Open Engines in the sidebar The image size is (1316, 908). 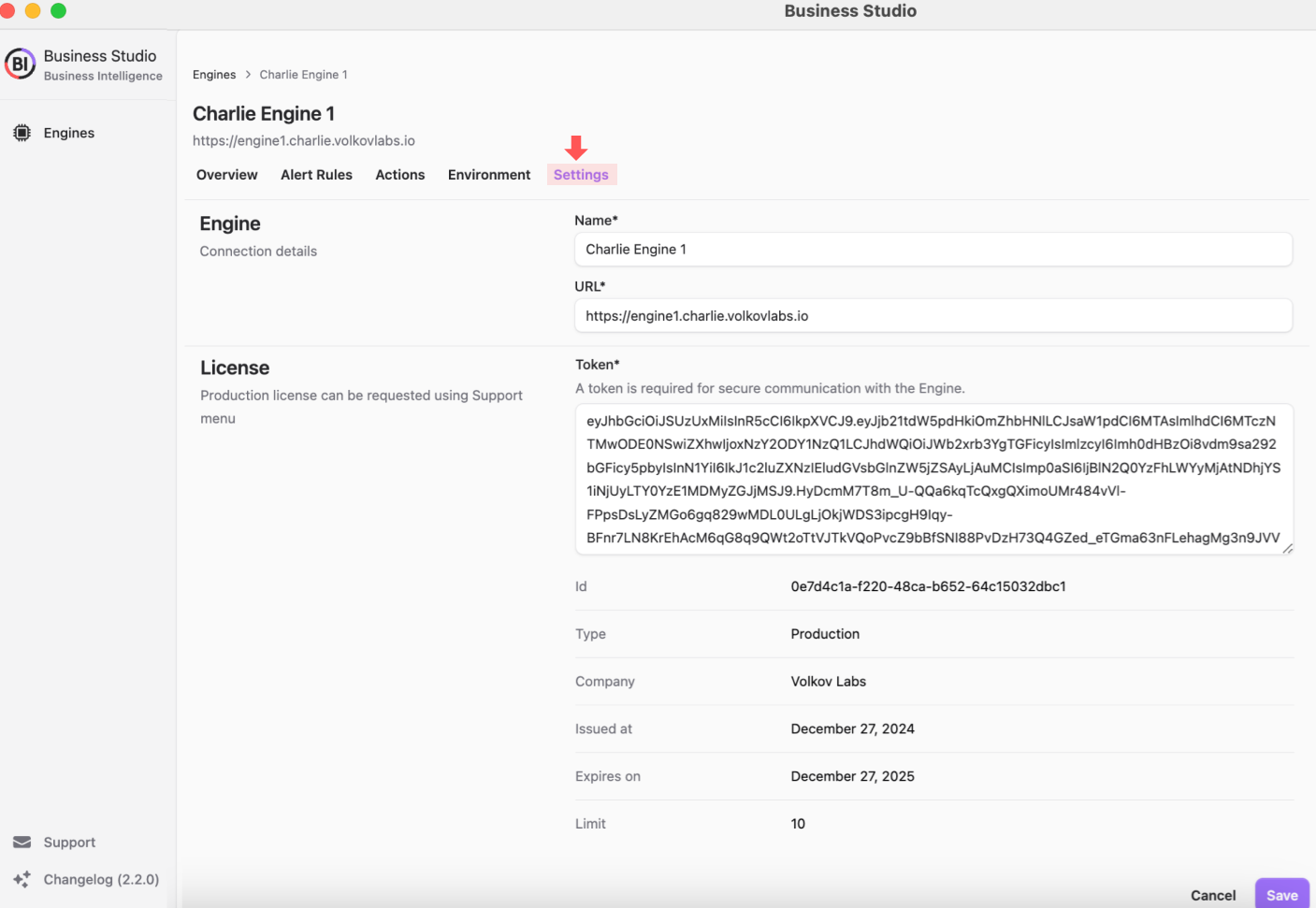[x=68, y=133]
